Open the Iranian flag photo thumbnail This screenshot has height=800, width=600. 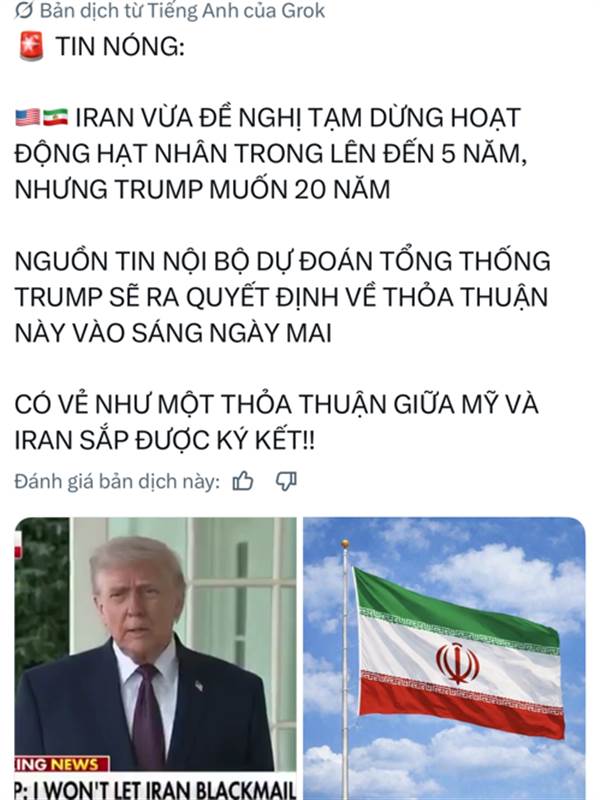click(444, 659)
